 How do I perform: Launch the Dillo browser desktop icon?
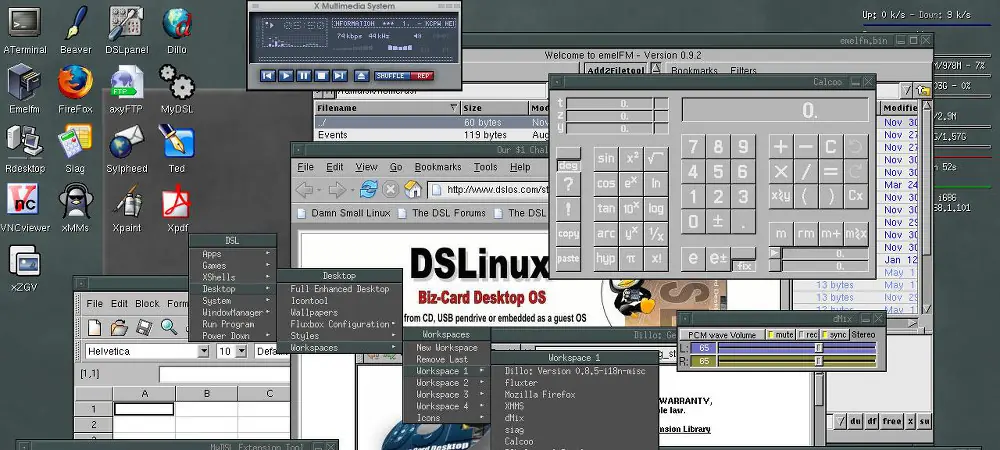point(177,22)
